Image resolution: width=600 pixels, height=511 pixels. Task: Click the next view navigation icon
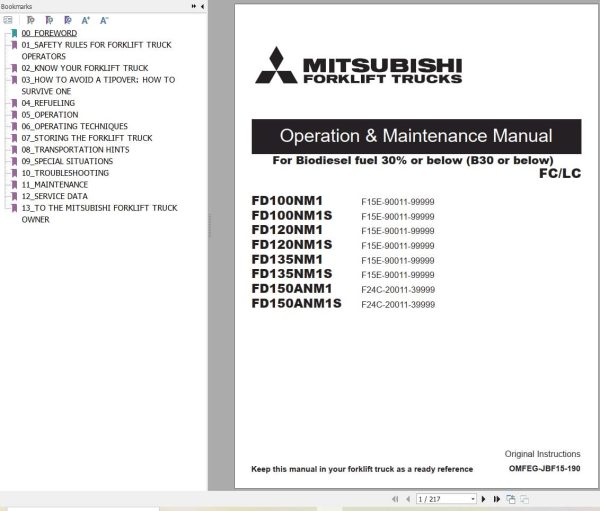[524, 499]
